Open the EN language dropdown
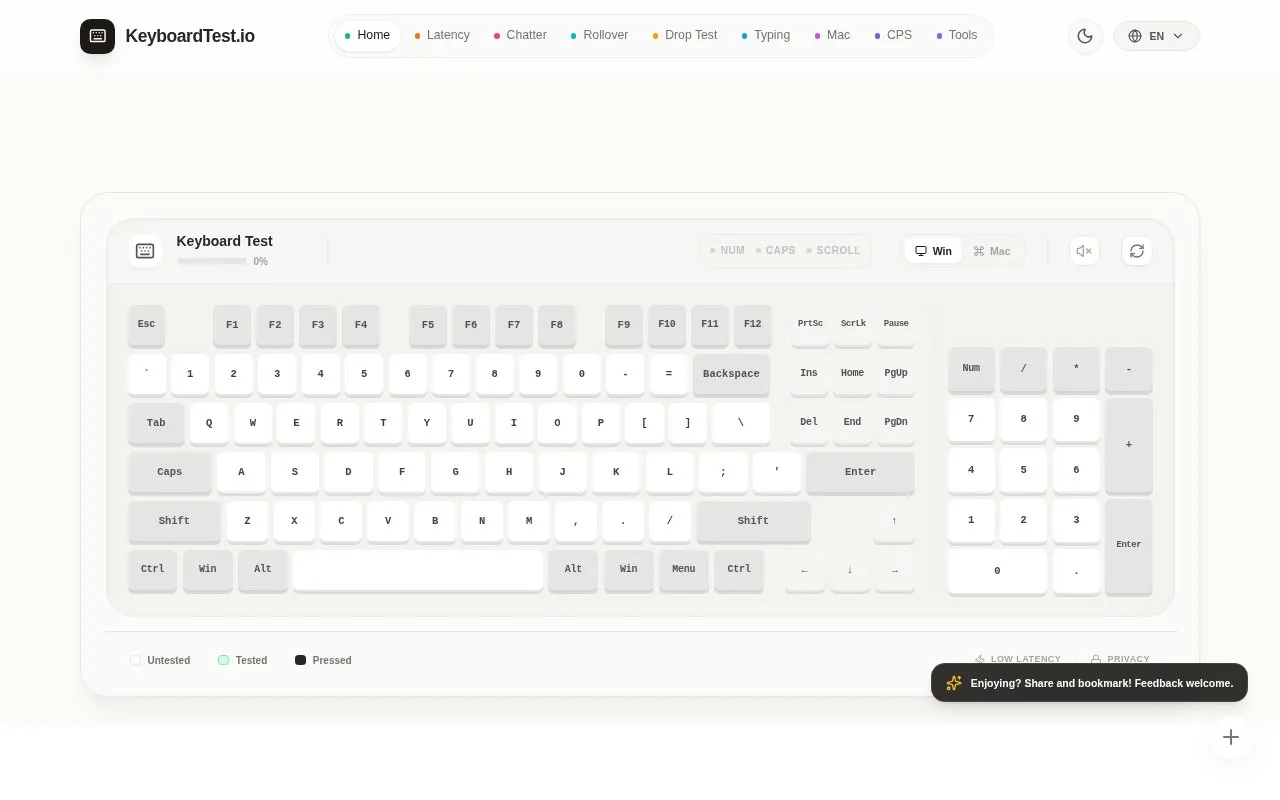1280x800 pixels. coord(1156,36)
